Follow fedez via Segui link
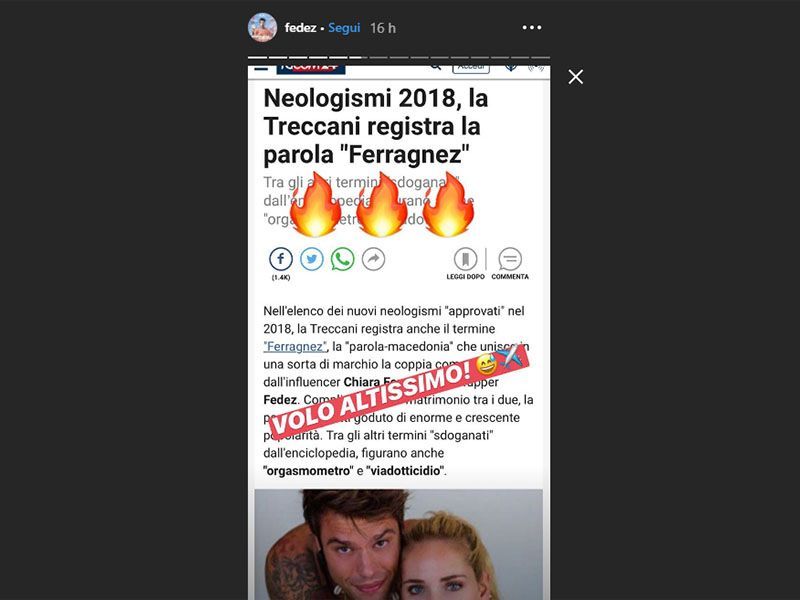The height and width of the screenshot is (600, 800). click(x=344, y=28)
